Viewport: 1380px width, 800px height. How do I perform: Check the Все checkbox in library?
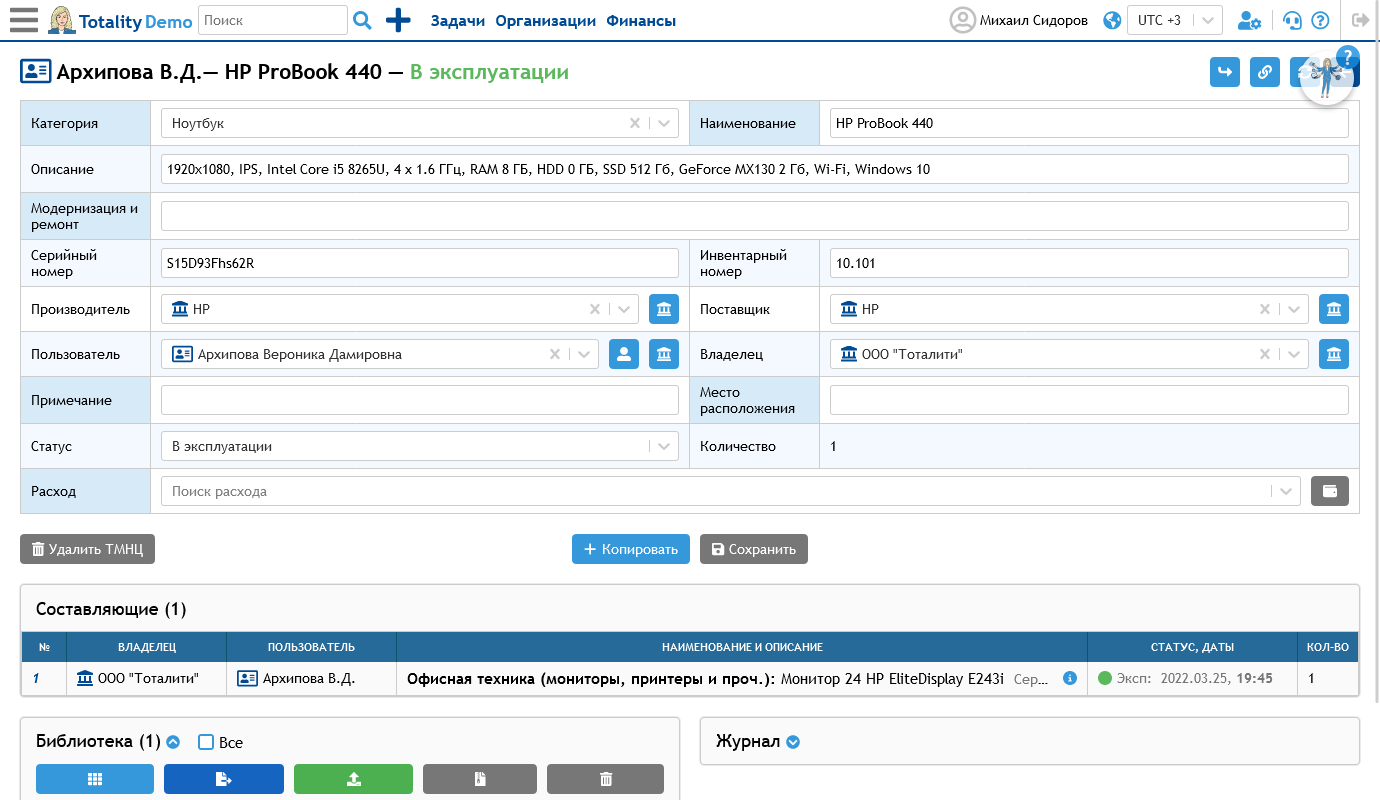pos(206,742)
